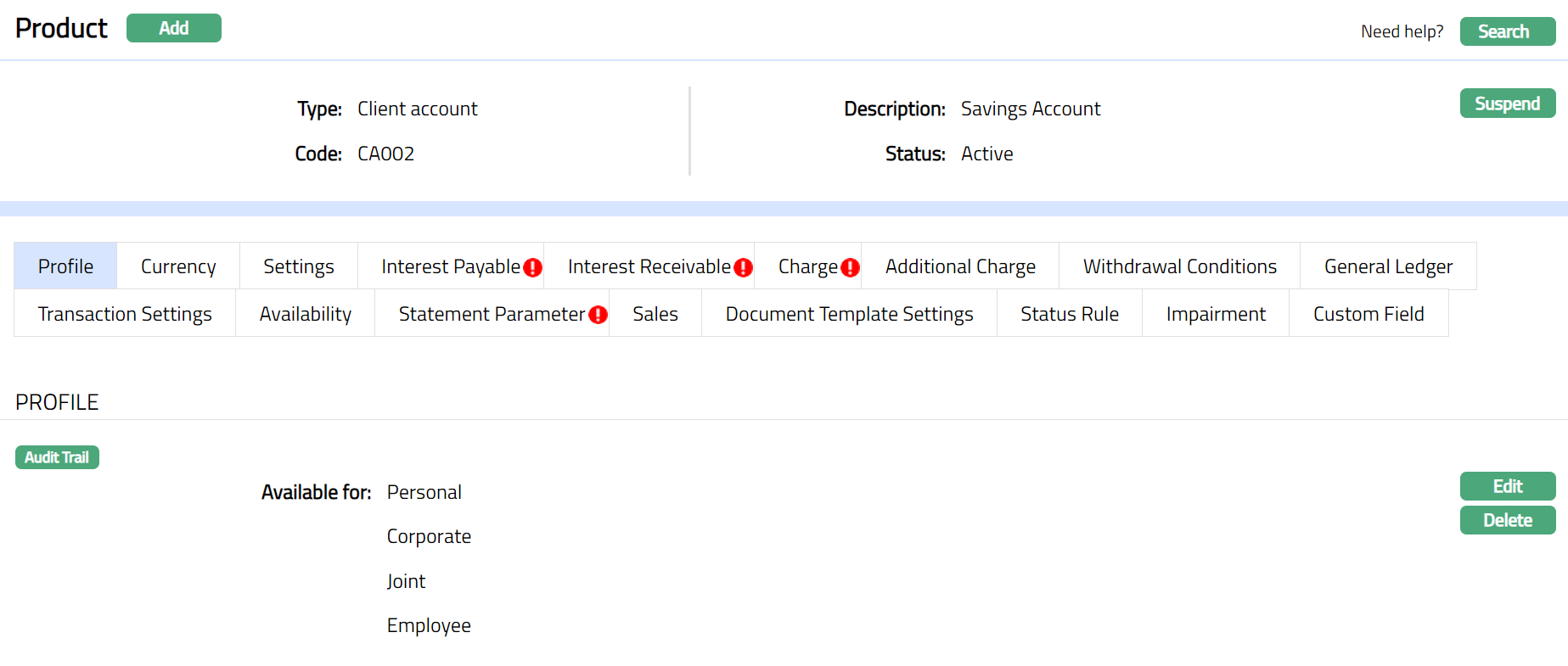Viewport: 1568px width, 666px height.
Task: Click the Search button
Action: 1507,31
